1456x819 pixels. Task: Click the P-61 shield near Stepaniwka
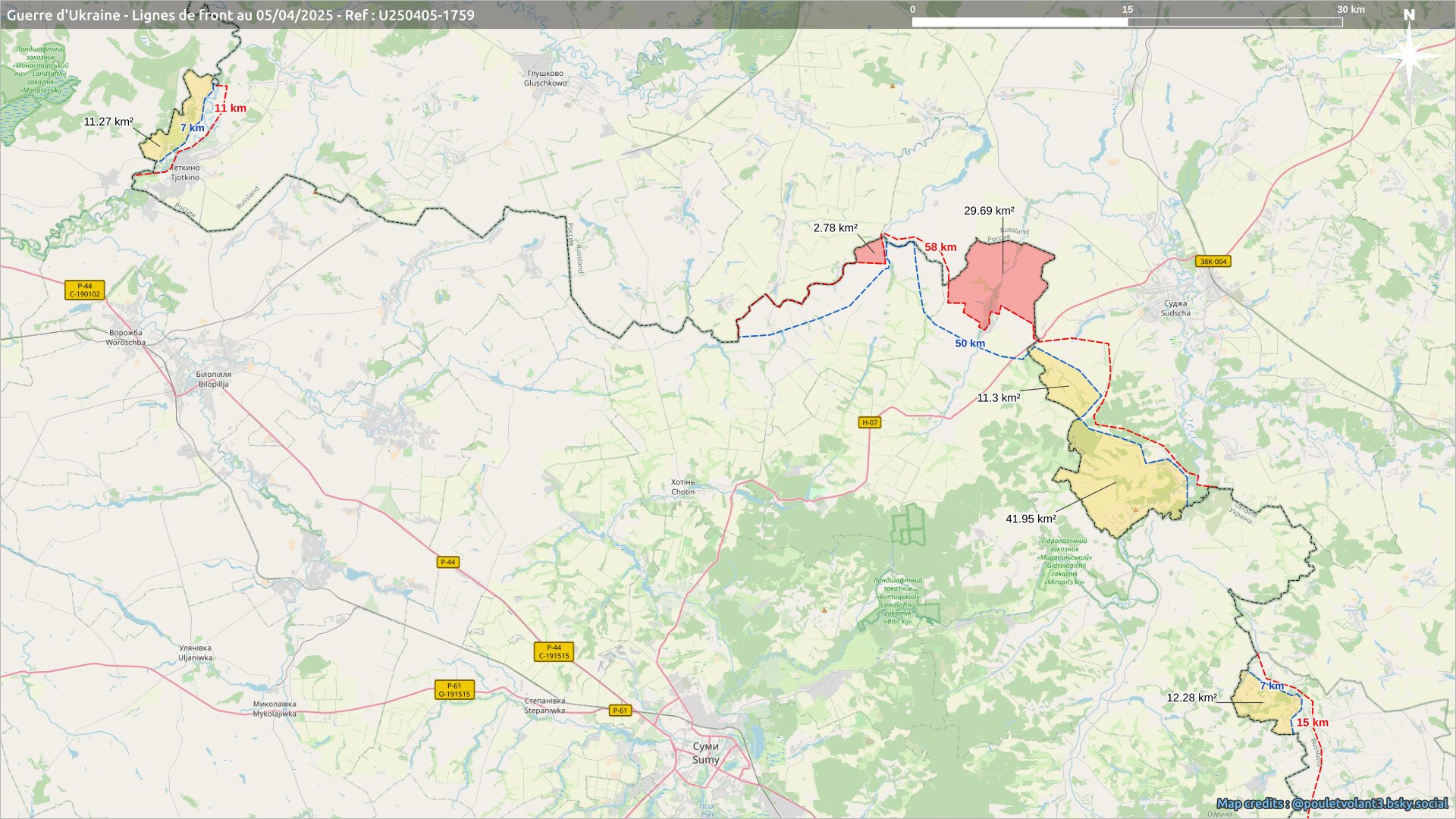(620, 711)
